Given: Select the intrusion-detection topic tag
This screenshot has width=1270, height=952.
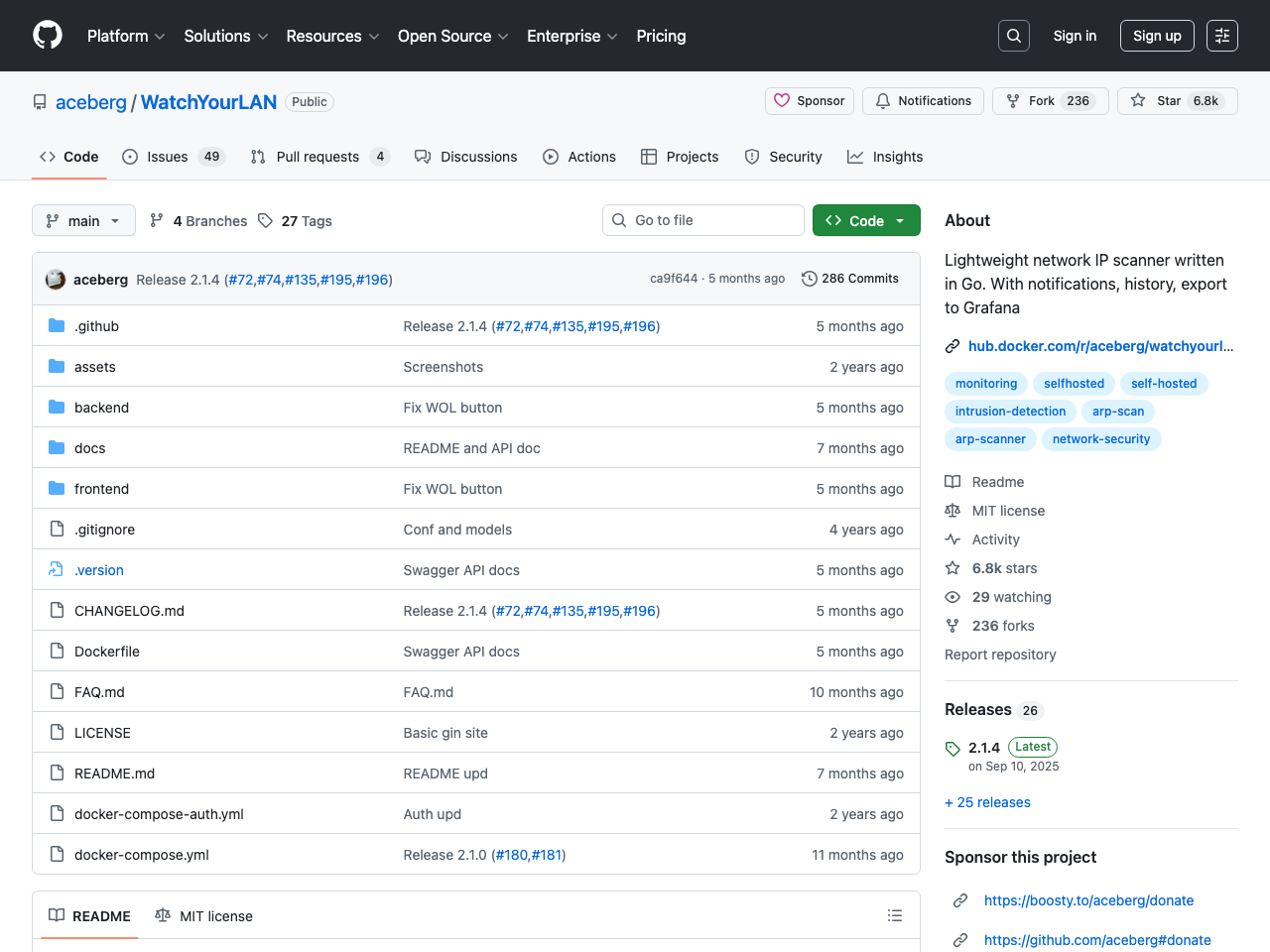Looking at the screenshot, I should pos(1010,412).
